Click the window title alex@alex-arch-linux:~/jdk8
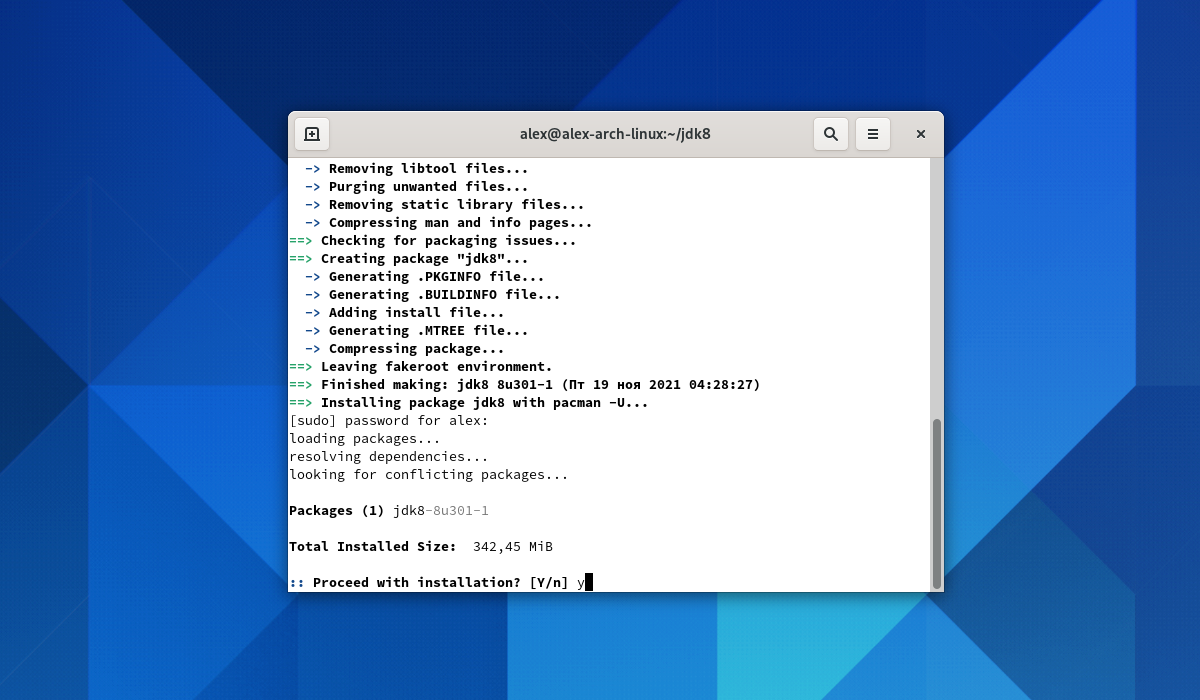Image resolution: width=1200 pixels, height=700 pixels. tap(615, 134)
